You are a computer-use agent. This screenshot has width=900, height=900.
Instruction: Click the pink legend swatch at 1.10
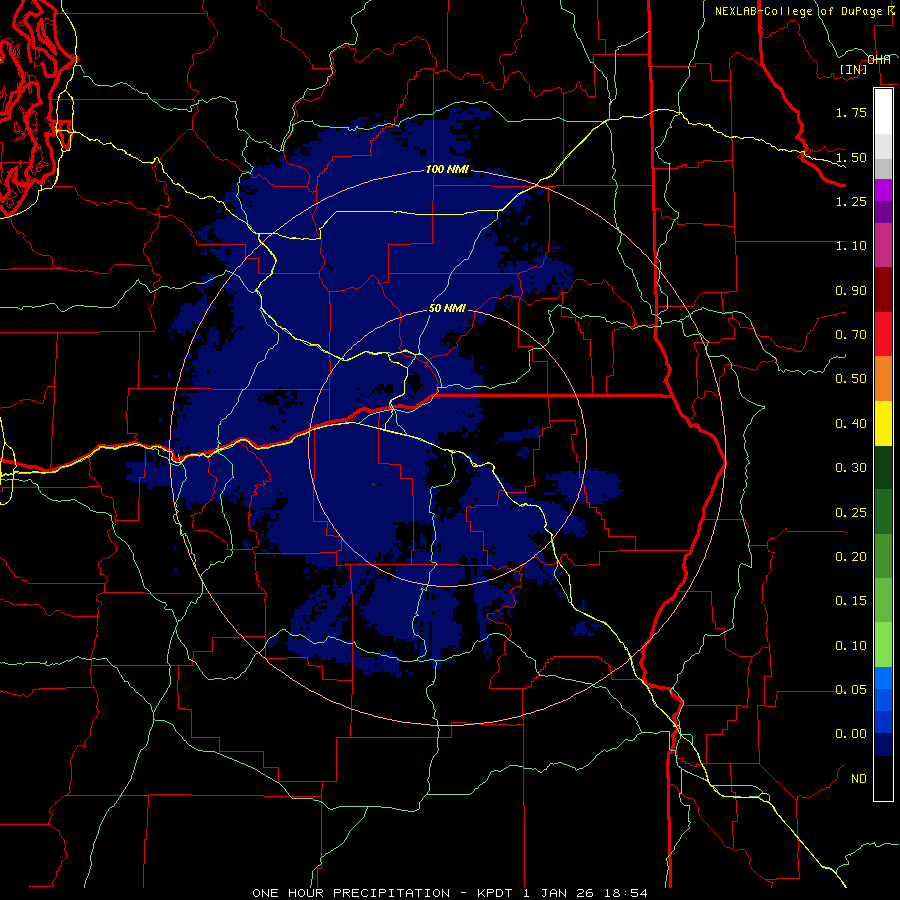tap(883, 245)
